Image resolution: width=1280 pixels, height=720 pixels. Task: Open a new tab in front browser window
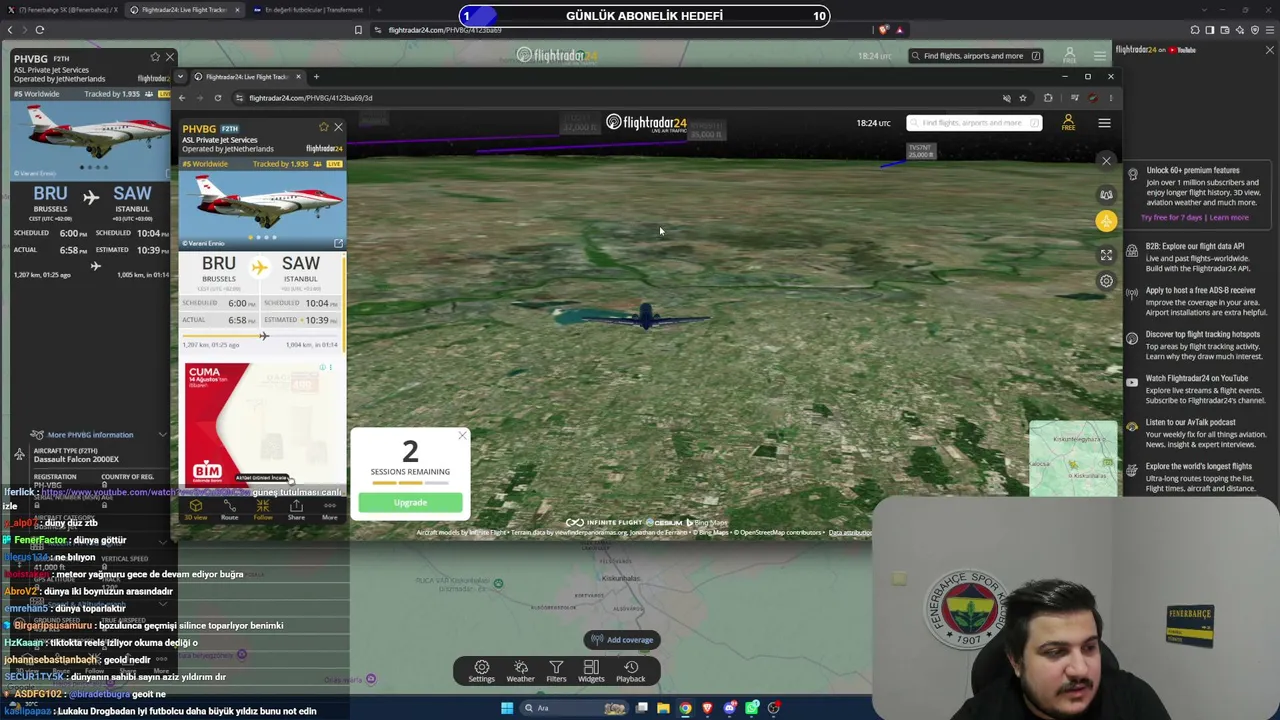(316, 77)
